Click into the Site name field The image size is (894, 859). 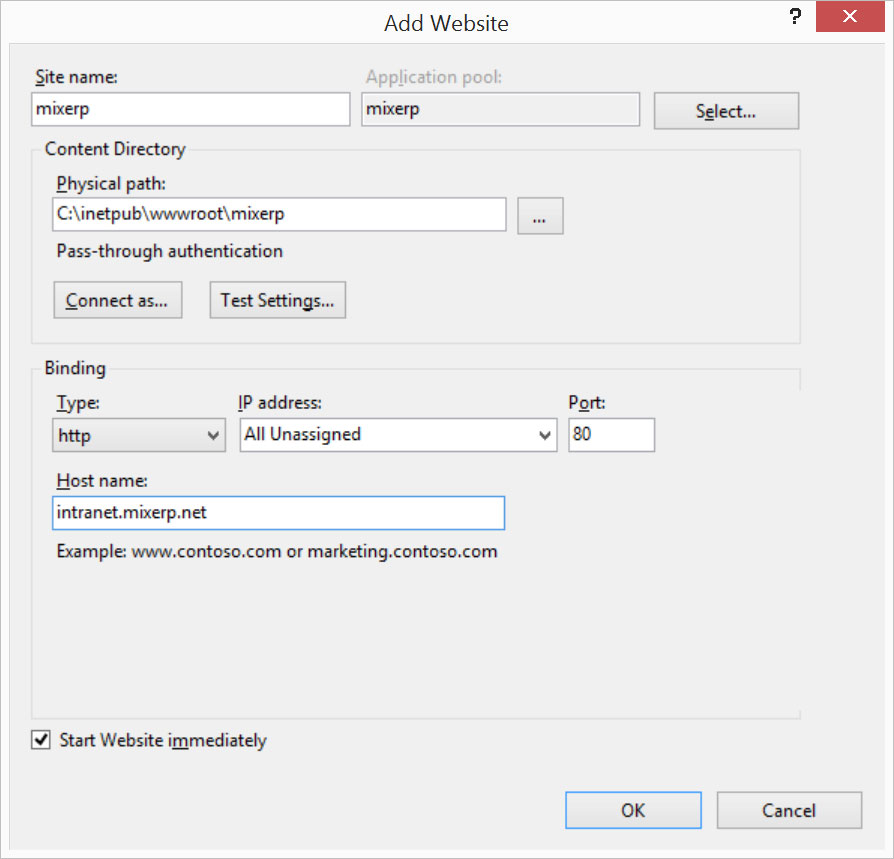[190, 109]
